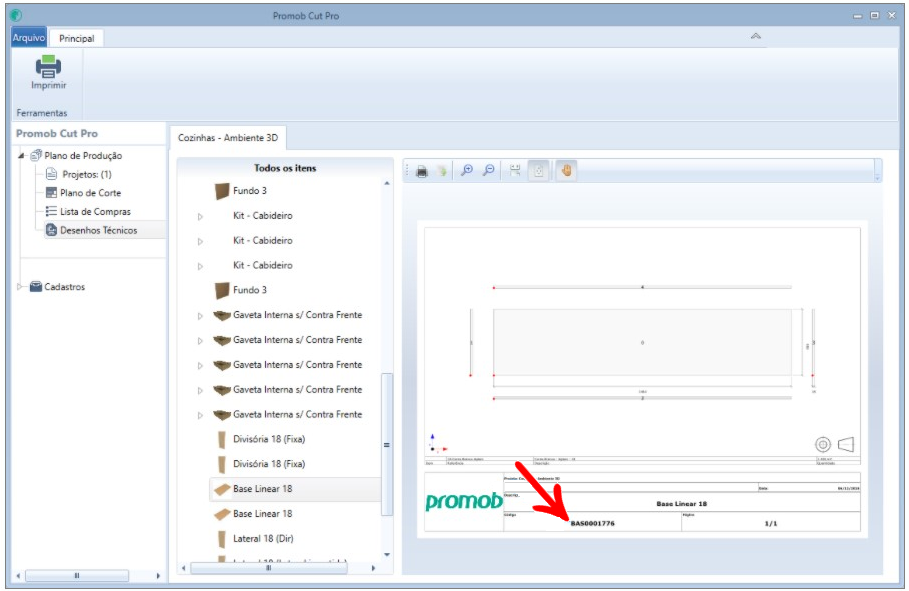Viewport: 909px width, 591px height.
Task: Click the Promob logo icon in the title bar
Action: coord(16,15)
